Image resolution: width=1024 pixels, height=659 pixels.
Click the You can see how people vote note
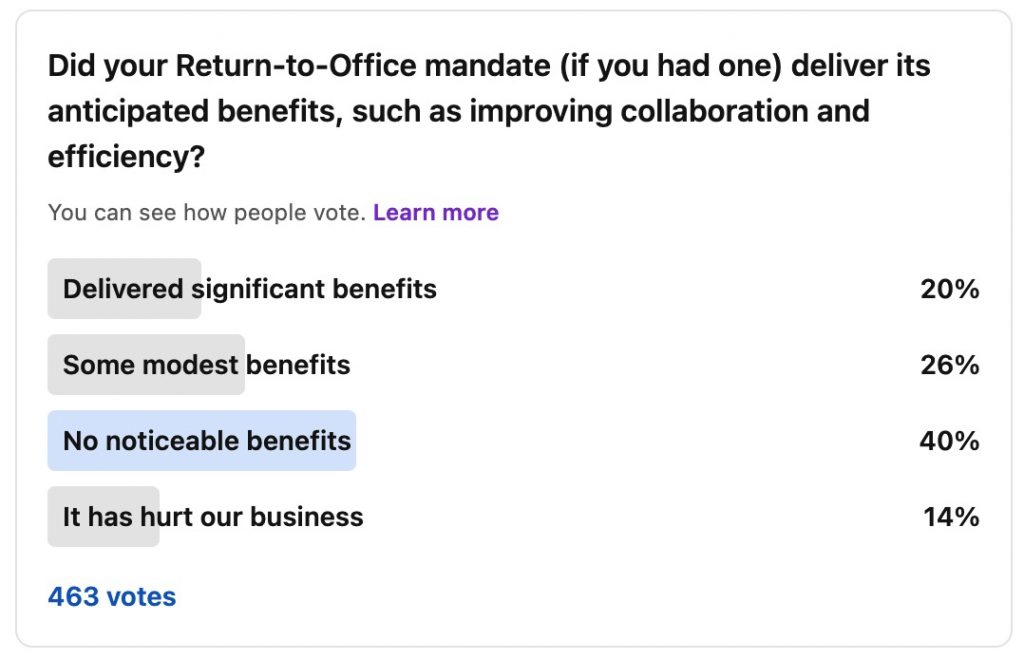pos(207,212)
